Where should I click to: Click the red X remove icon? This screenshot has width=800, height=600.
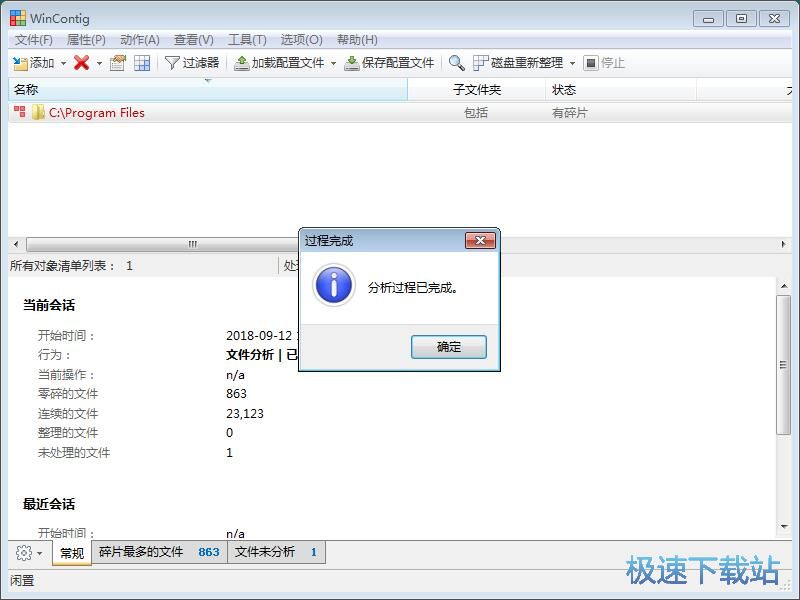click(x=82, y=63)
